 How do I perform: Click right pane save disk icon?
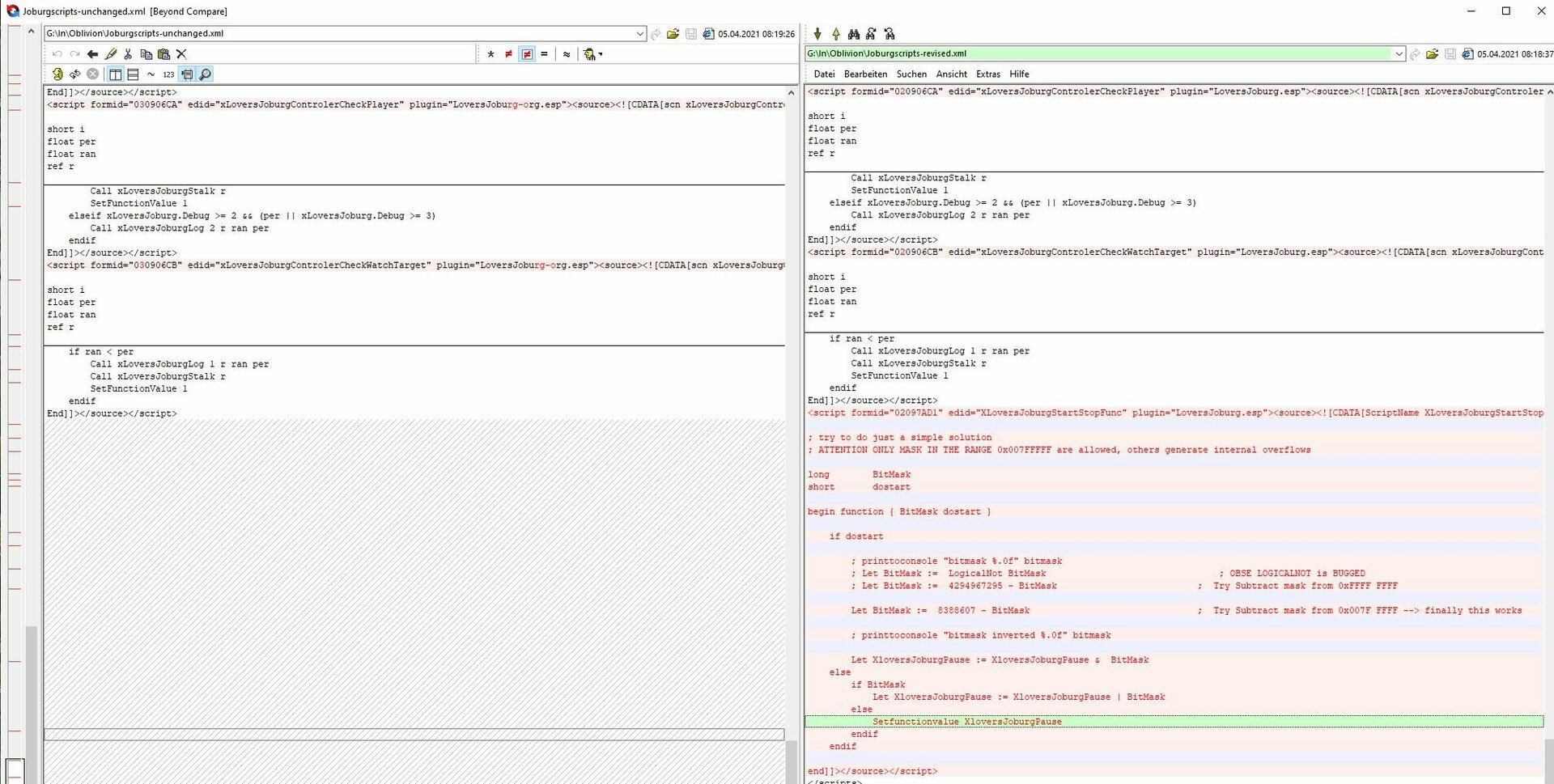pos(1450,54)
